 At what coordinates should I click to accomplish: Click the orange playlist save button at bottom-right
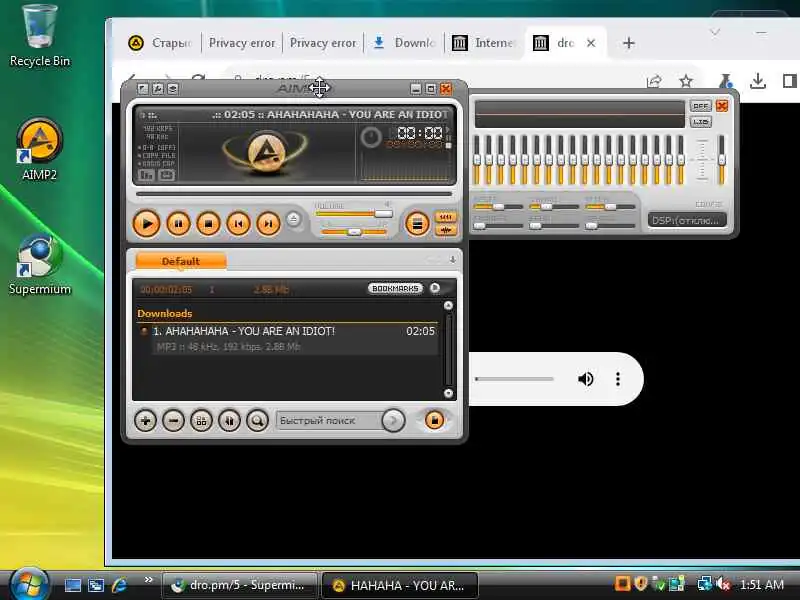click(x=434, y=420)
